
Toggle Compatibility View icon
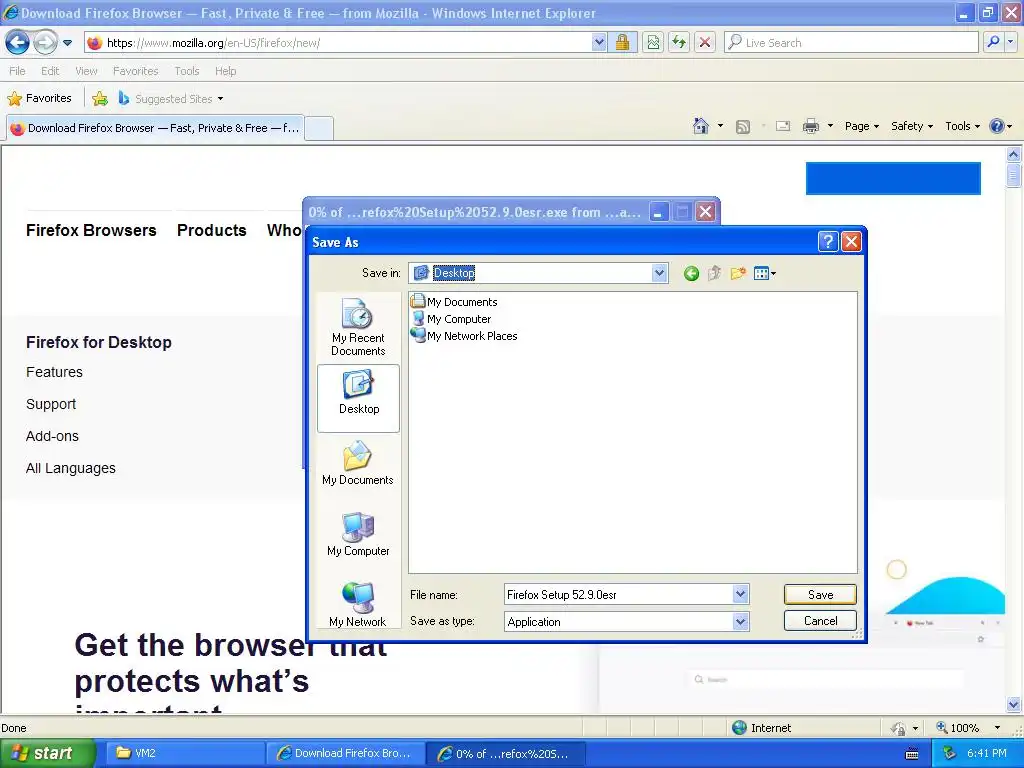653,43
